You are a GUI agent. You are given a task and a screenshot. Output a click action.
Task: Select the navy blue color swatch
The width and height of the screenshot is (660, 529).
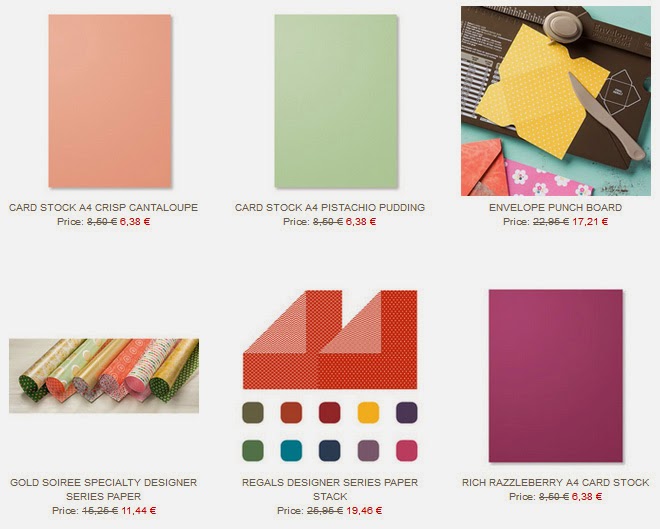[x=330, y=450]
